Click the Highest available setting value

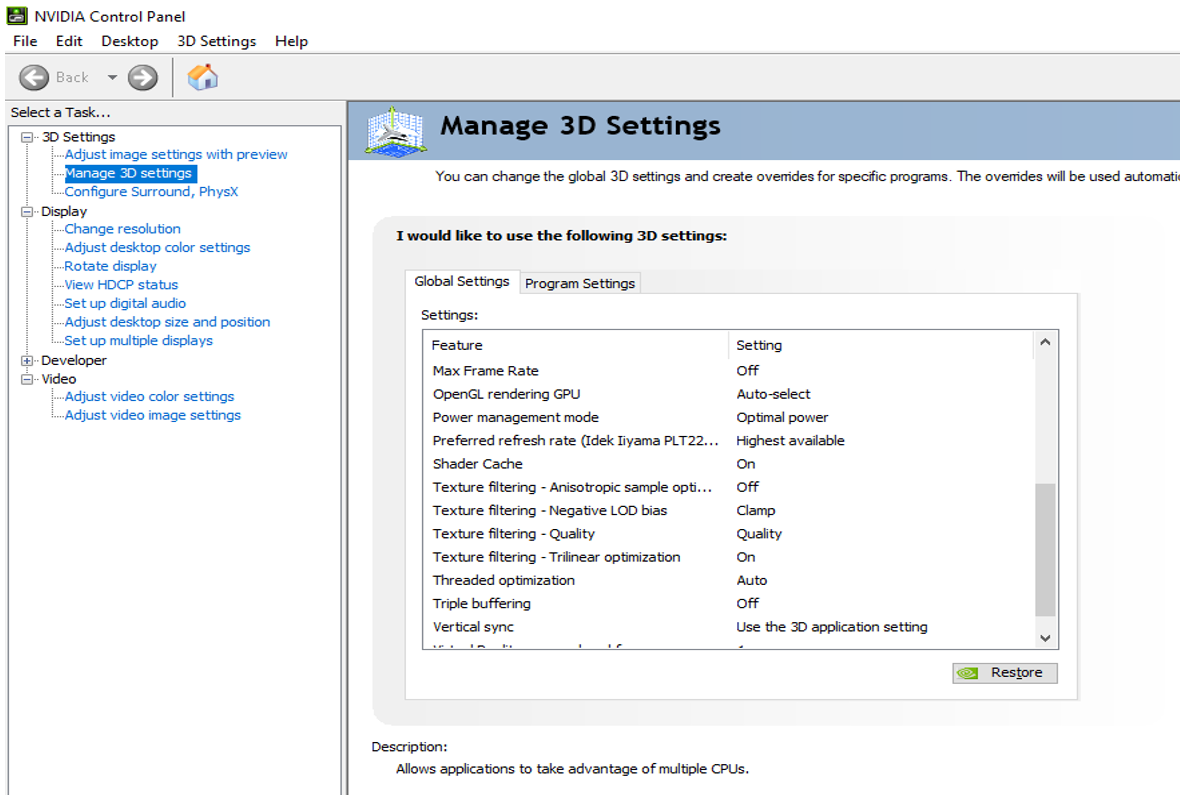790,441
